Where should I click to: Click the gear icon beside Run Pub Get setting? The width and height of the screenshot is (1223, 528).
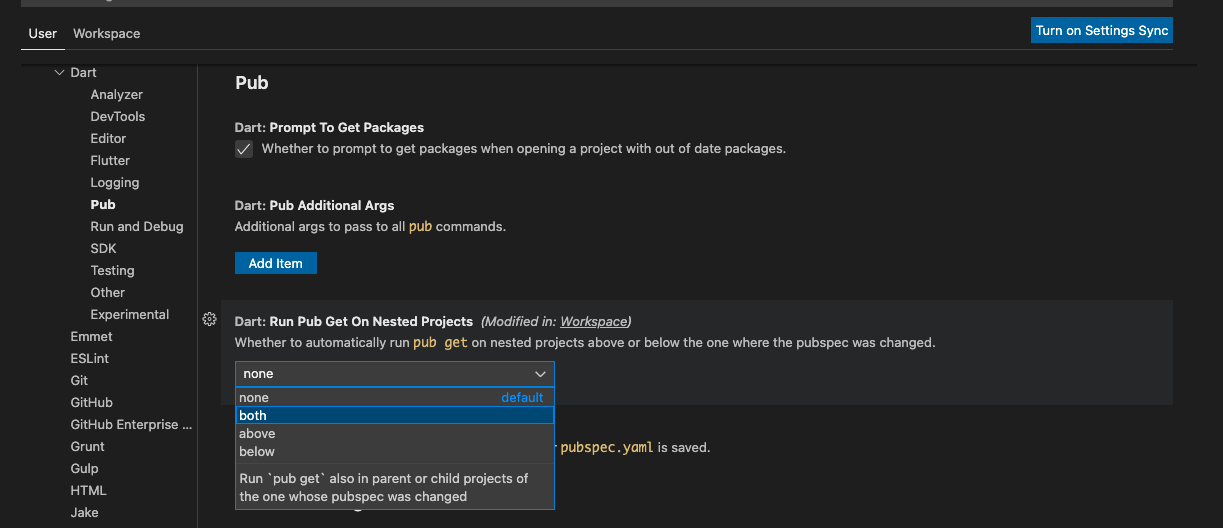[x=210, y=320]
